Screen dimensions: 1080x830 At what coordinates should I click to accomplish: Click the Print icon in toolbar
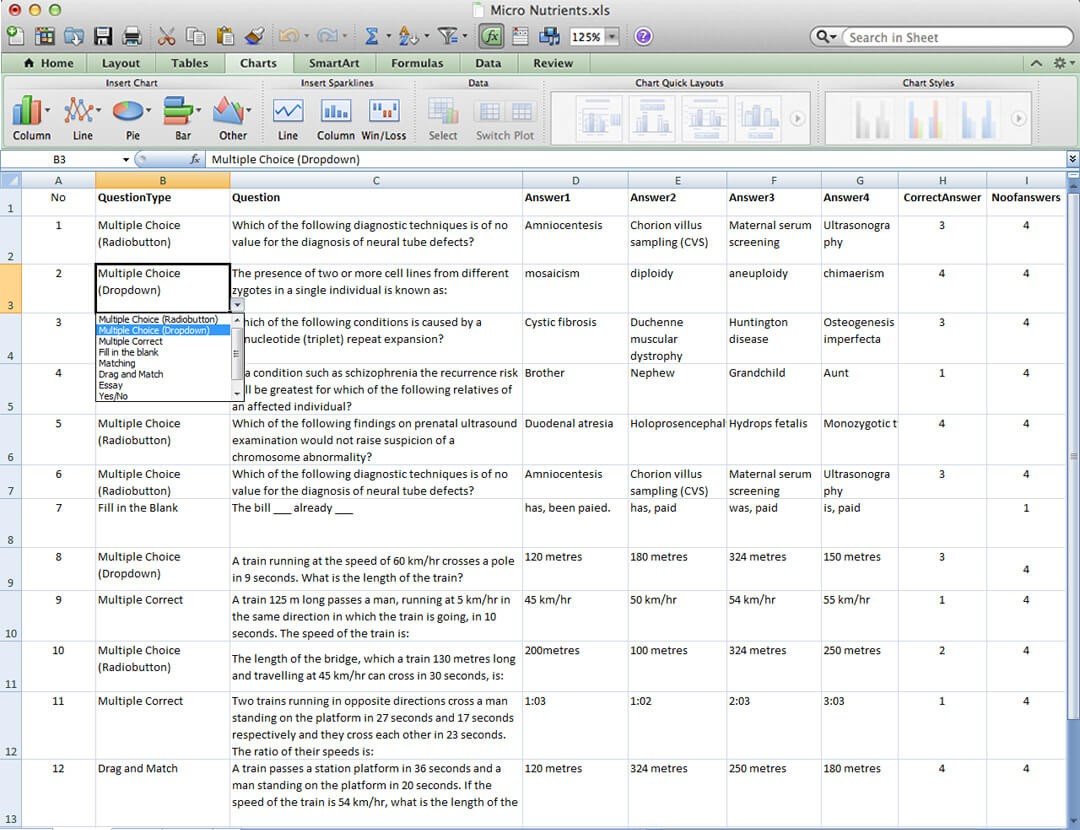(x=132, y=36)
